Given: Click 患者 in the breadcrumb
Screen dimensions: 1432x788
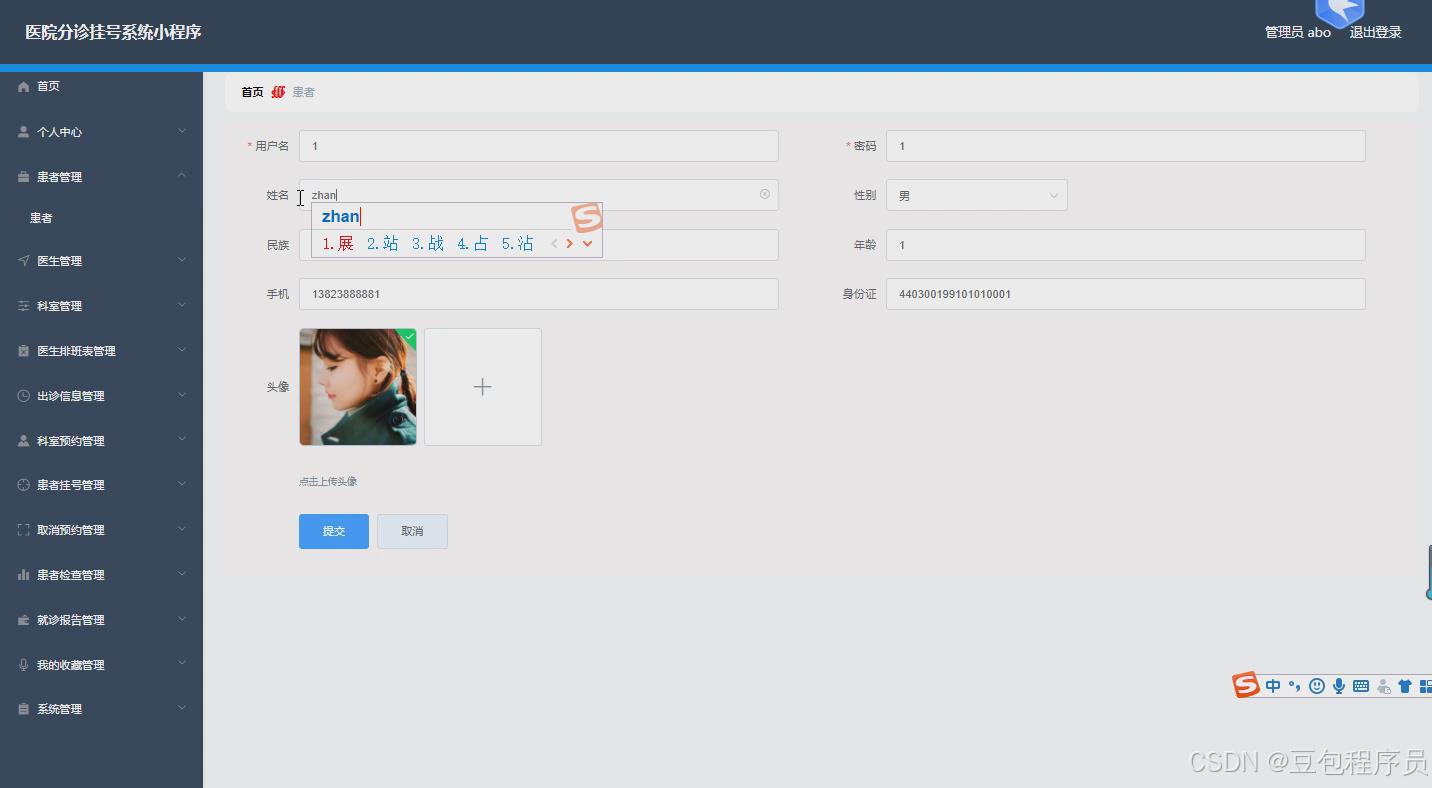Looking at the screenshot, I should click(303, 92).
